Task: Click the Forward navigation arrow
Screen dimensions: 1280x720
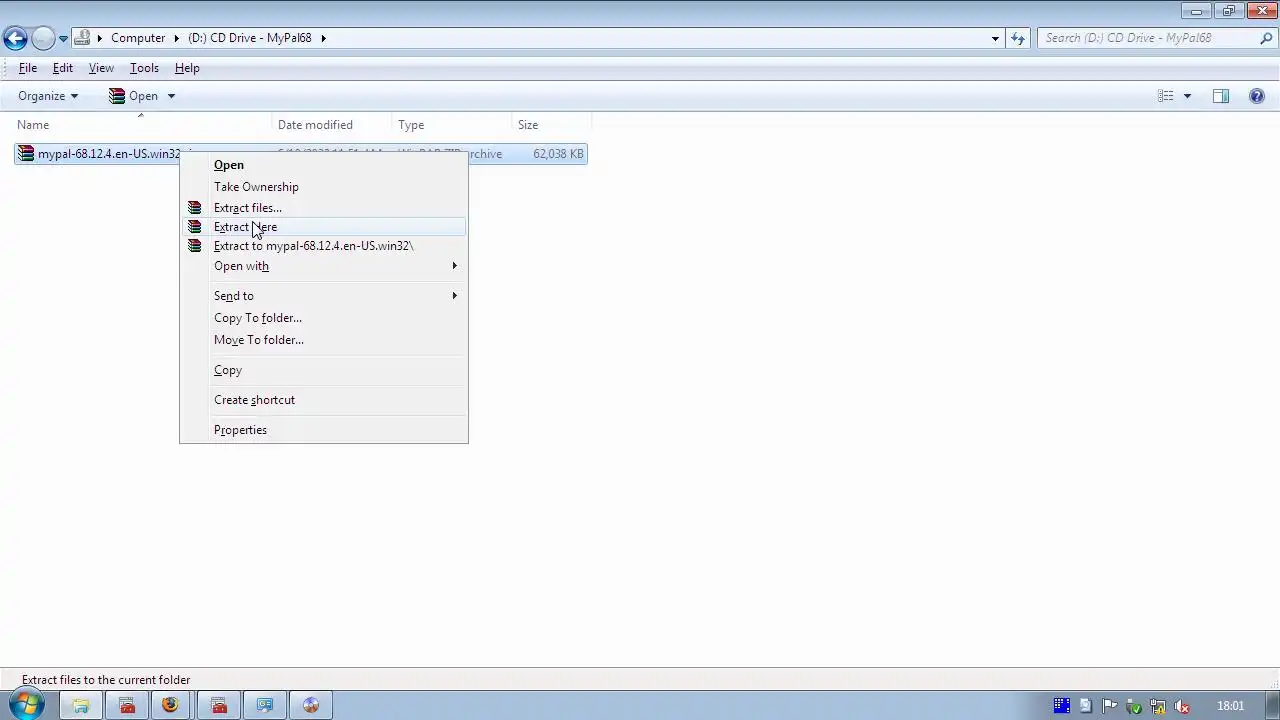Action: click(x=43, y=38)
